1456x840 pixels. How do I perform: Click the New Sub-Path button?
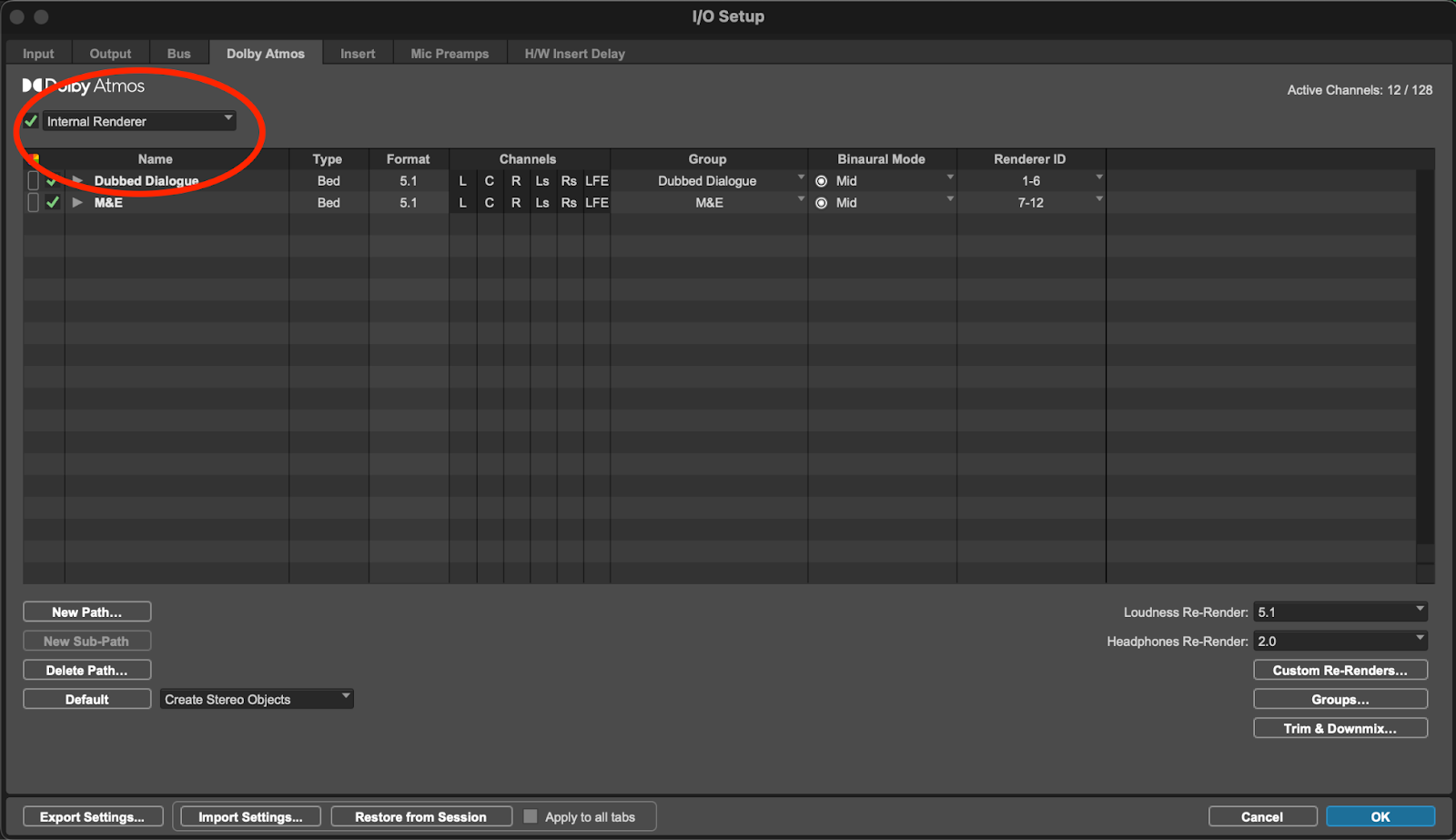click(87, 642)
